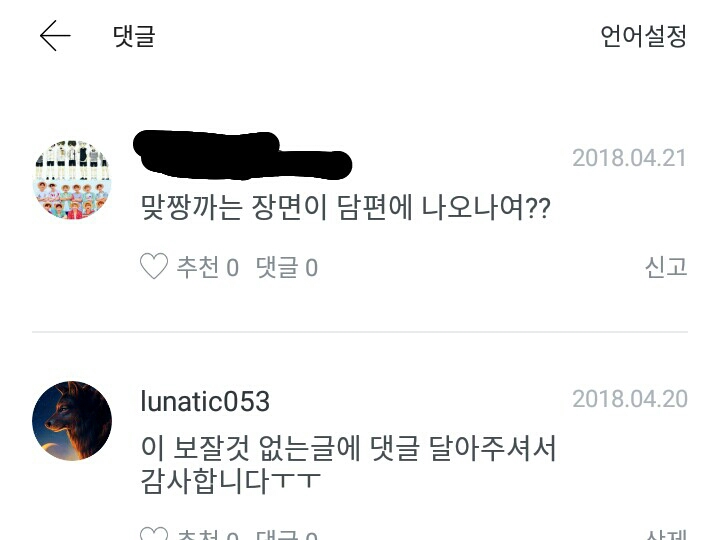
Task: Delete lunatic053's comment via 삭제
Action: (x=666, y=534)
